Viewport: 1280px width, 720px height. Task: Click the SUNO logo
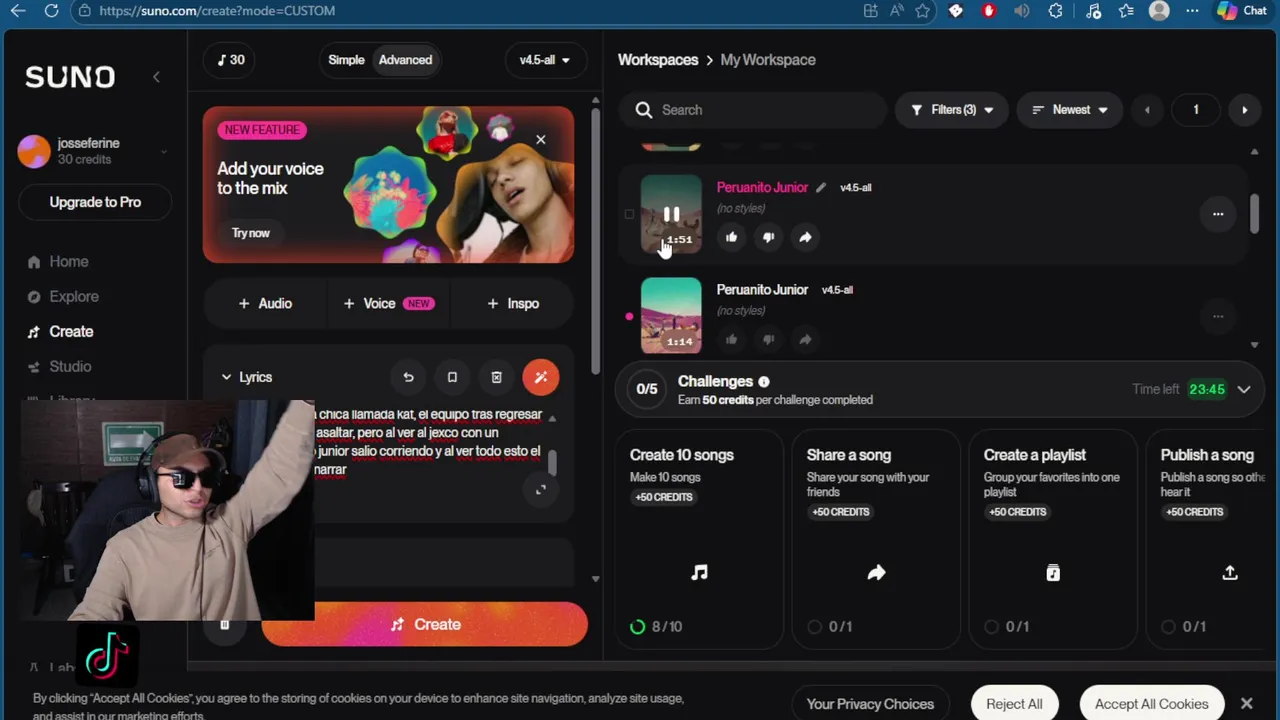click(70, 77)
